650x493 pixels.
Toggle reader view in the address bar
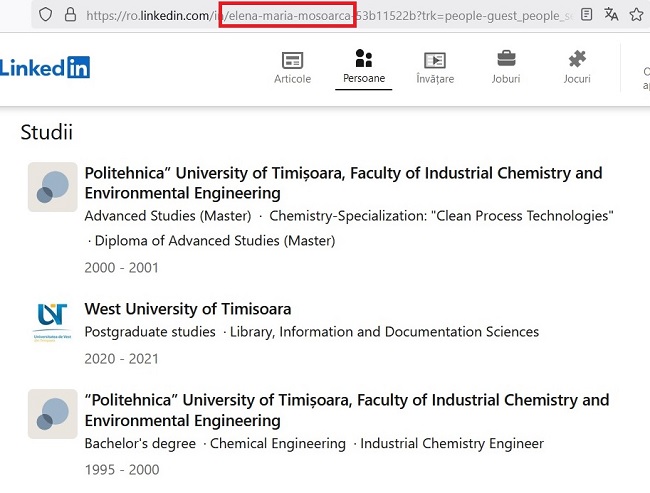pyautogui.click(x=586, y=15)
